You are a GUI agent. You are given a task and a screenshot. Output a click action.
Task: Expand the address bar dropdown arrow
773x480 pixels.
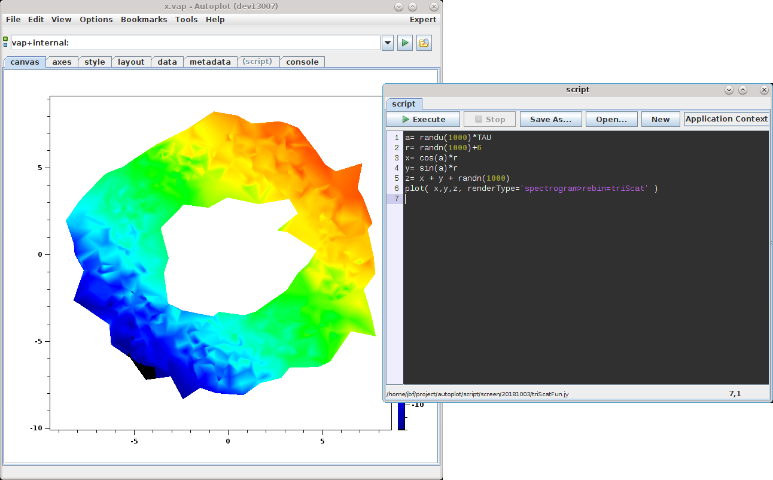pyautogui.click(x=387, y=43)
